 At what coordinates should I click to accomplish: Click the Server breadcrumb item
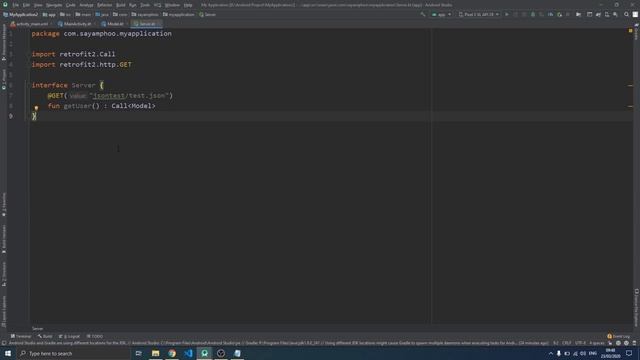click(207, 14)
